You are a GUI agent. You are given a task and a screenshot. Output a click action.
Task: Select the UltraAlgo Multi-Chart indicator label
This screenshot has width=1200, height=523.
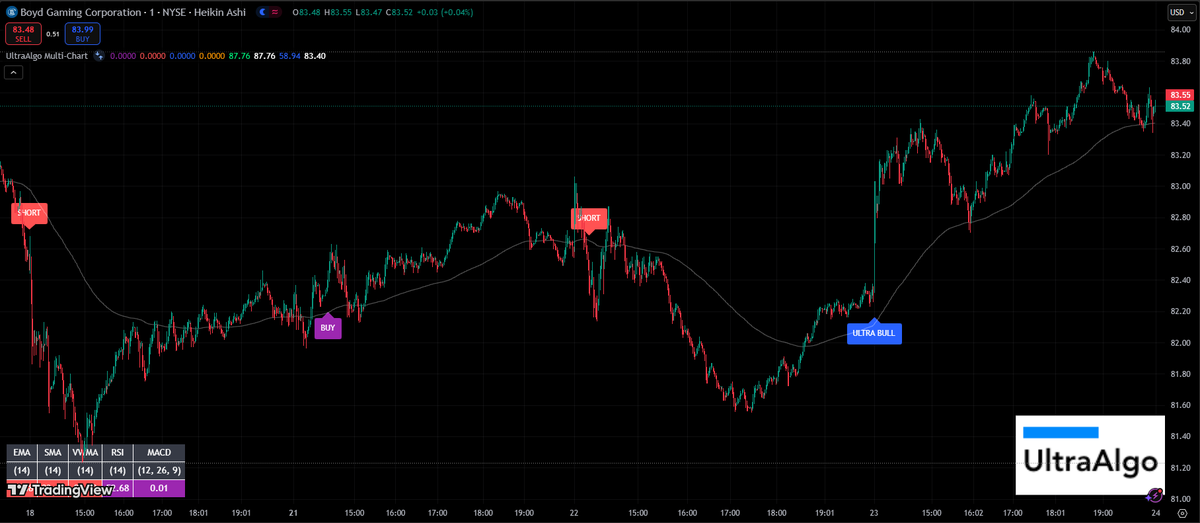[47, 56]
